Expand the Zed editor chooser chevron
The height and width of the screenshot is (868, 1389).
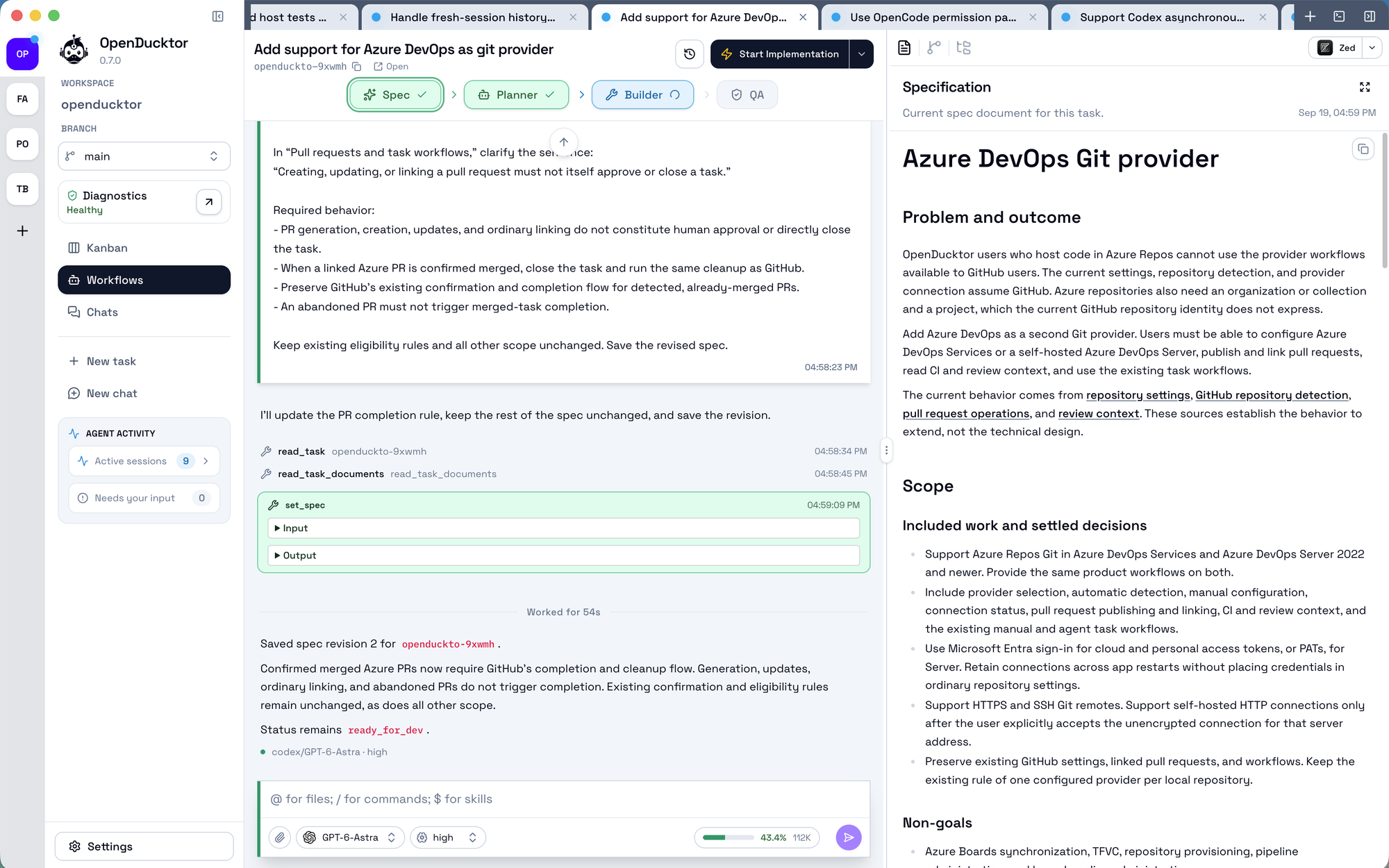[x=1372, y=48]
